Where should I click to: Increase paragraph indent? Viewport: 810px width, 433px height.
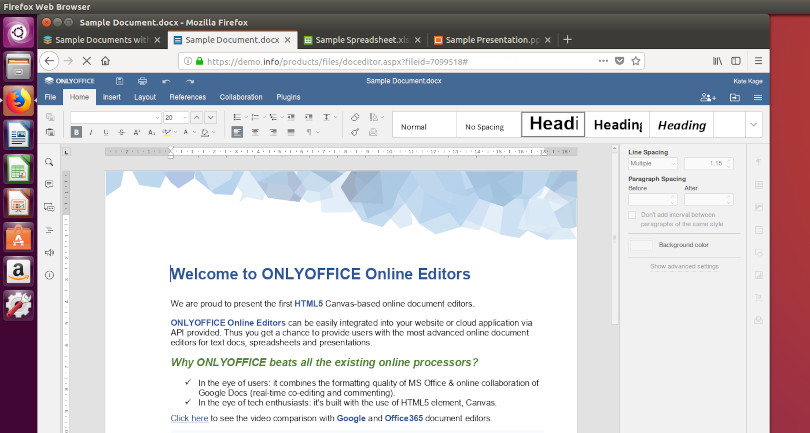click(308, 117)
